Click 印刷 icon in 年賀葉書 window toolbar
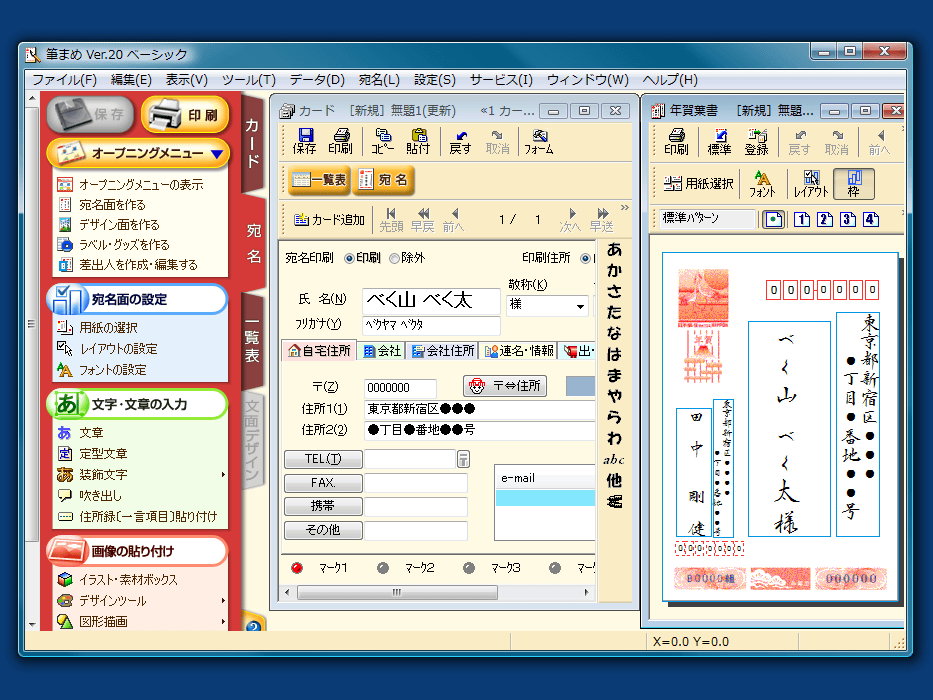Screen dimensions: 933x700 [677, 142]
